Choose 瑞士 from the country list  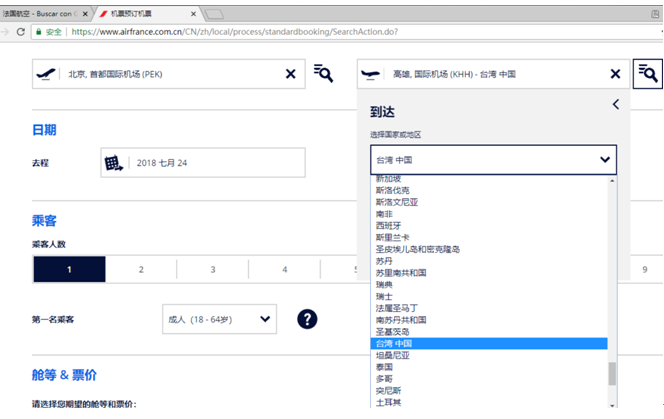click(x=385, y=296)
